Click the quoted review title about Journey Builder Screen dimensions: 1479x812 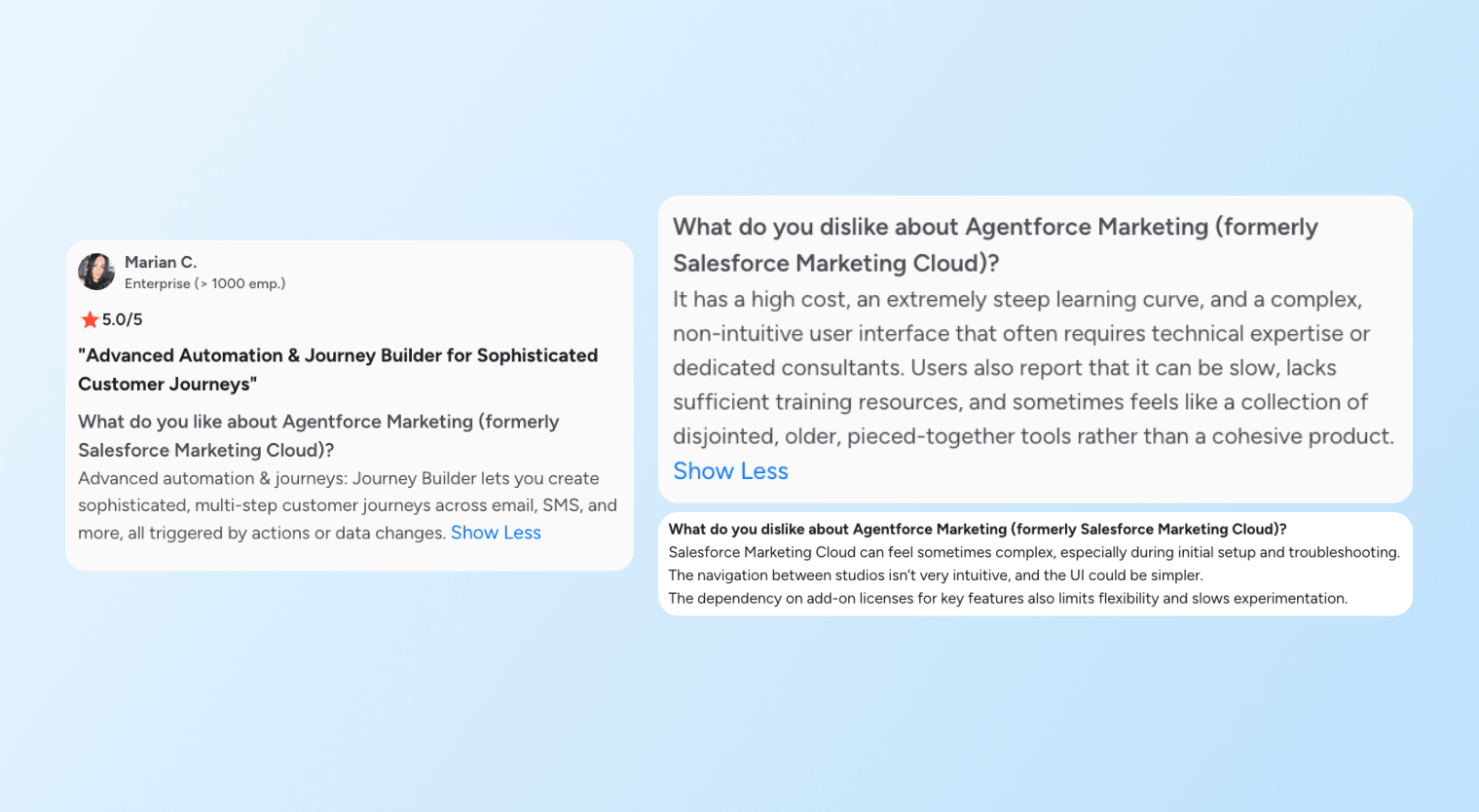(337, 369)
